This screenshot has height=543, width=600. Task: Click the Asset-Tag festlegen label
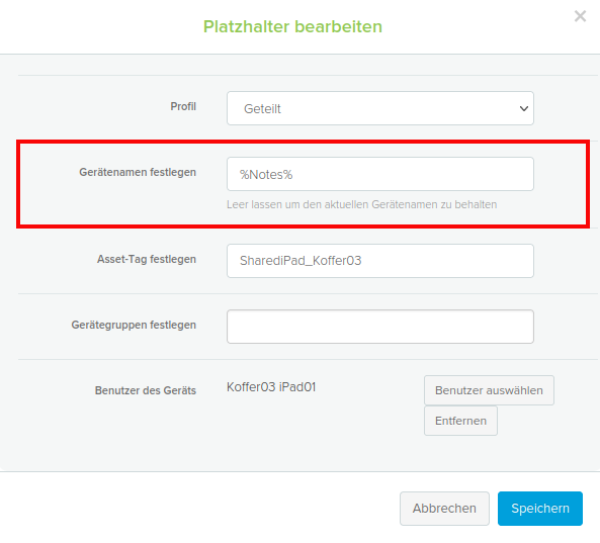147,259
